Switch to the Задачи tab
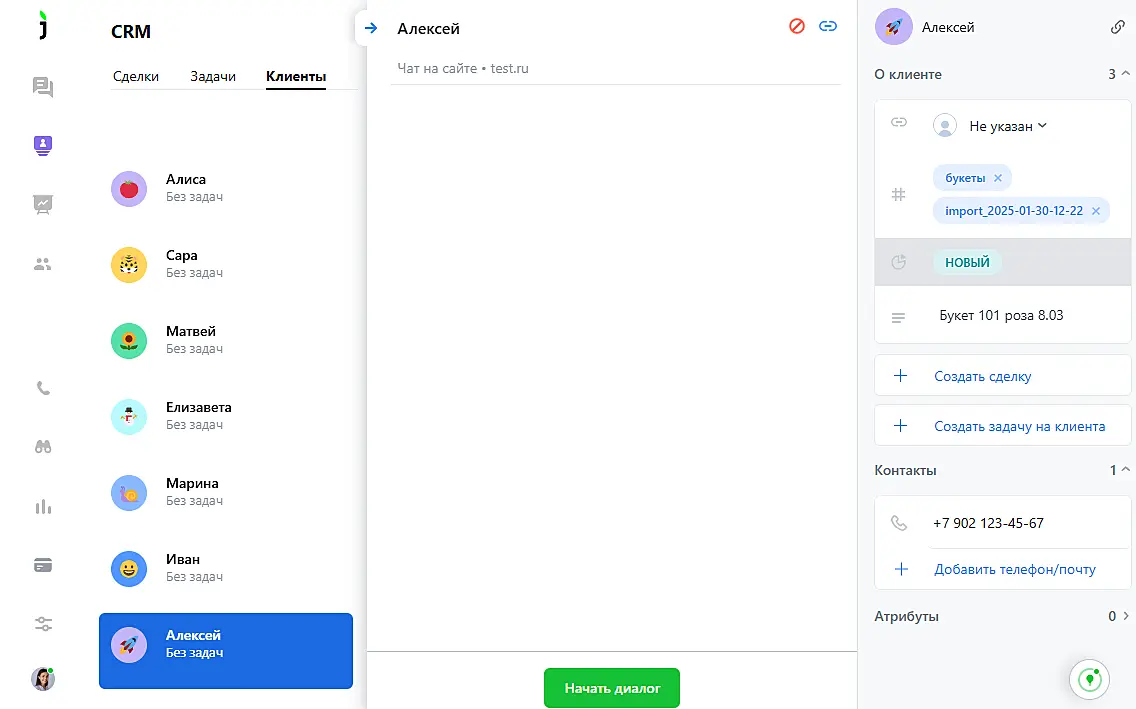Viewport: 1136px width, 709px height. coord(213,76)
